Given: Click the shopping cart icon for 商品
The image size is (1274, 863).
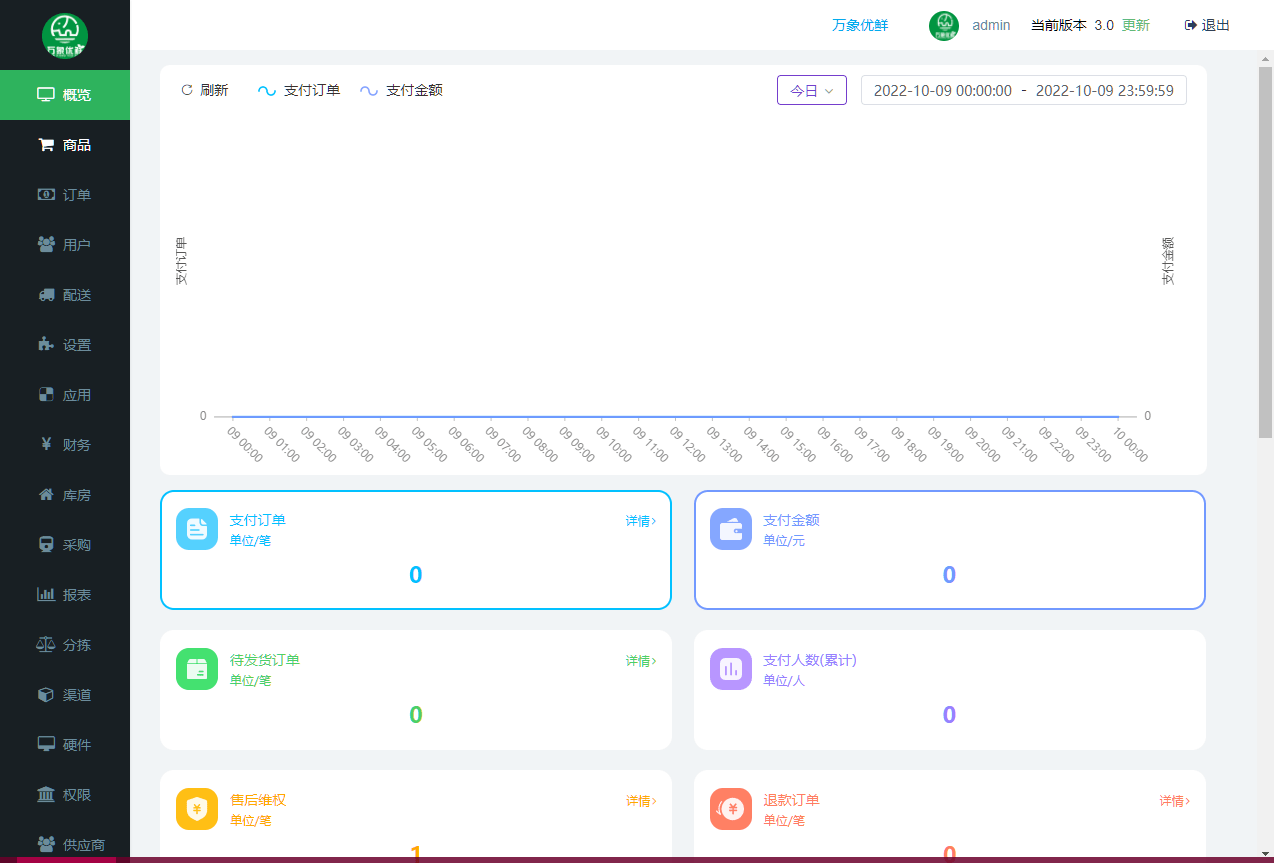Looking at the screenshot, I should coord(46,145).
